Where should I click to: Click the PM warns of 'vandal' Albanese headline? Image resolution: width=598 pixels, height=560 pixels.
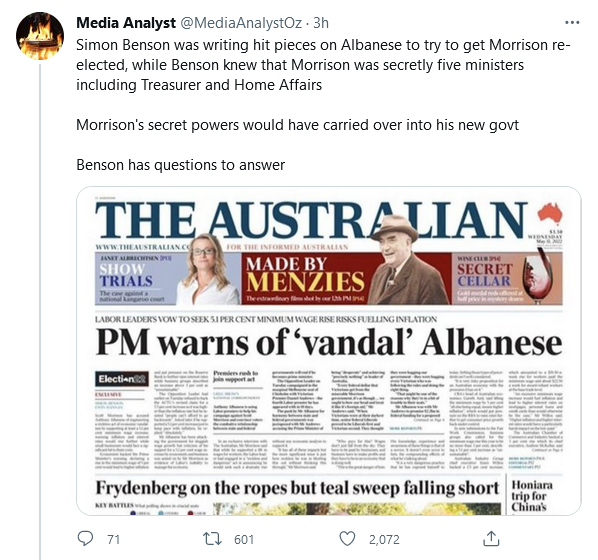(x=329, y=341)
